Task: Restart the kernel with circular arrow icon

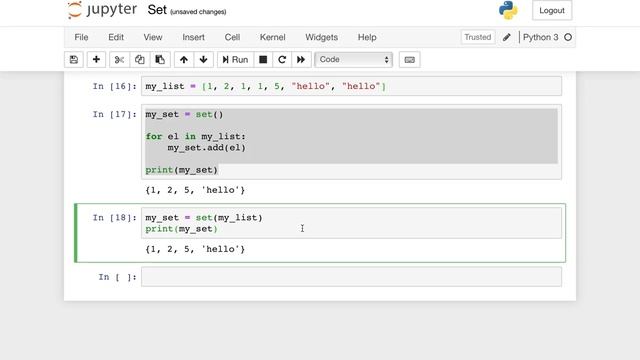Action: [x=282, y=60]
